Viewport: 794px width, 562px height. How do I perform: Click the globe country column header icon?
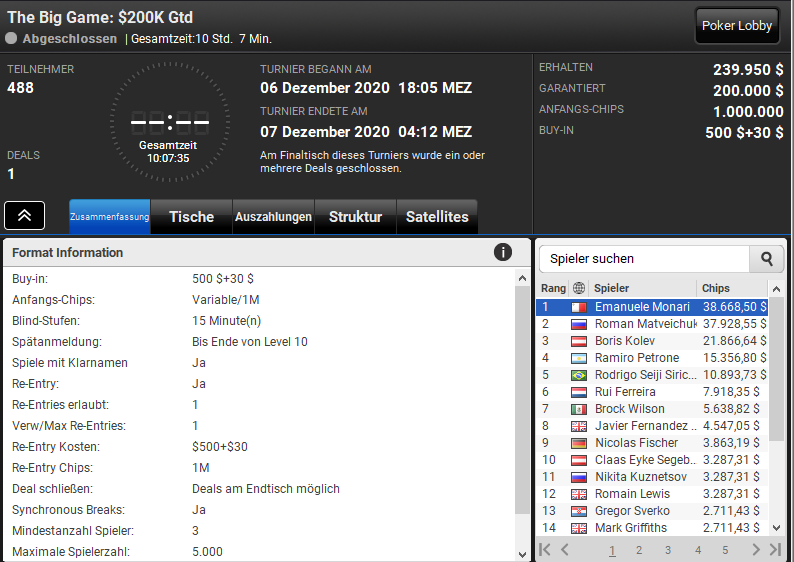click(x=578, y=288)
